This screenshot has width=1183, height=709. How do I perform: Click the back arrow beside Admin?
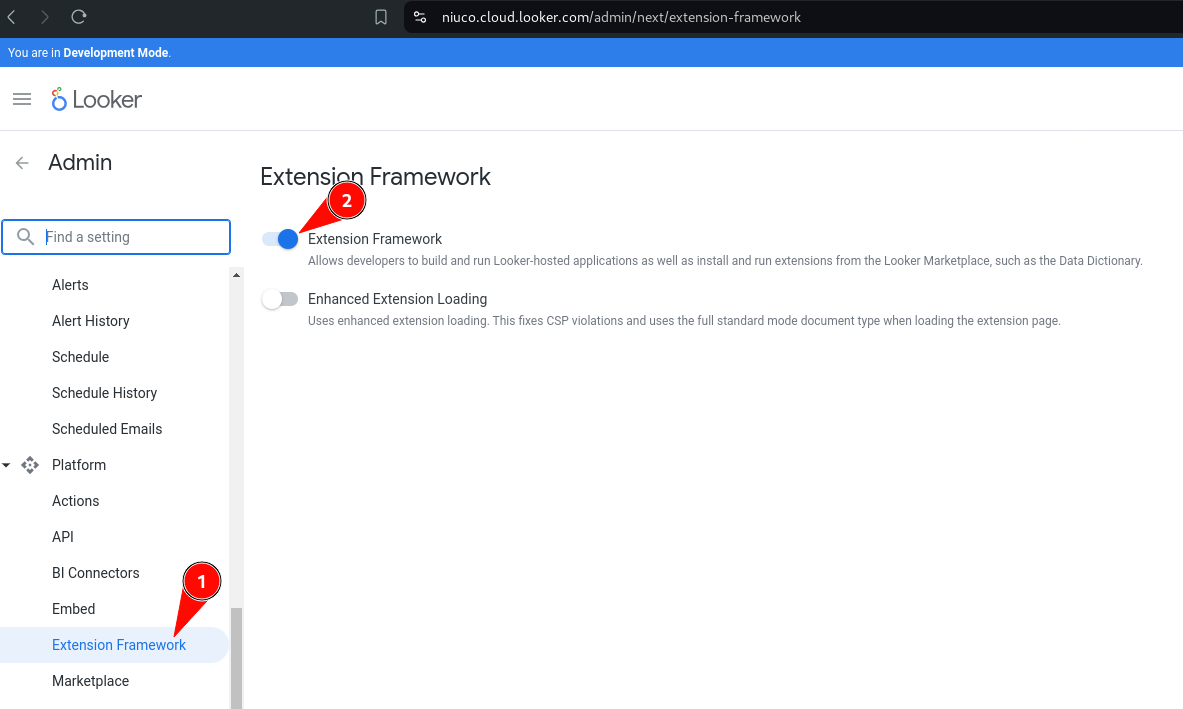(22, 163)
